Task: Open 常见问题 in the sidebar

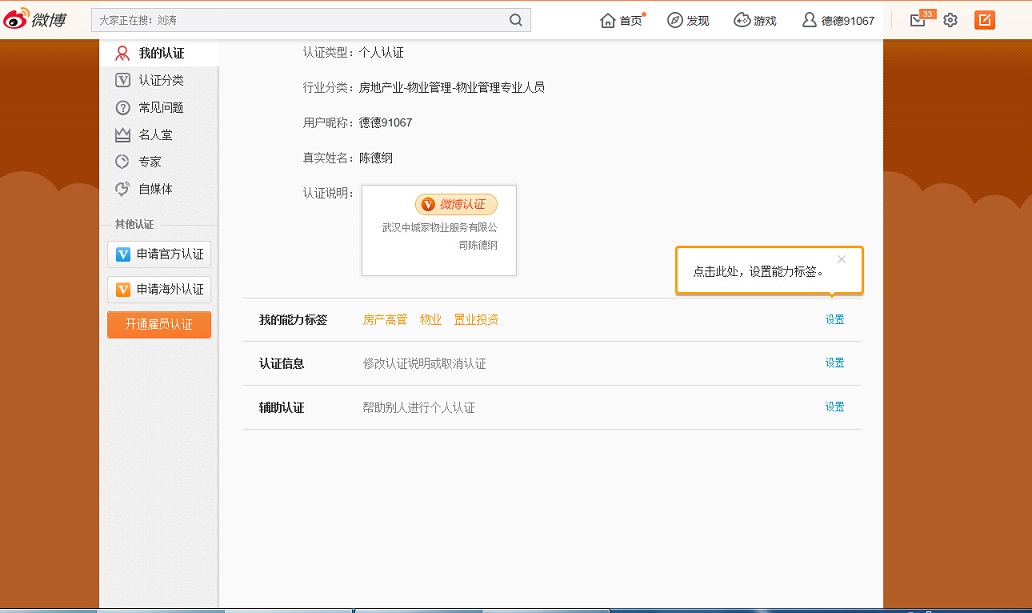Action: (160, 107)
